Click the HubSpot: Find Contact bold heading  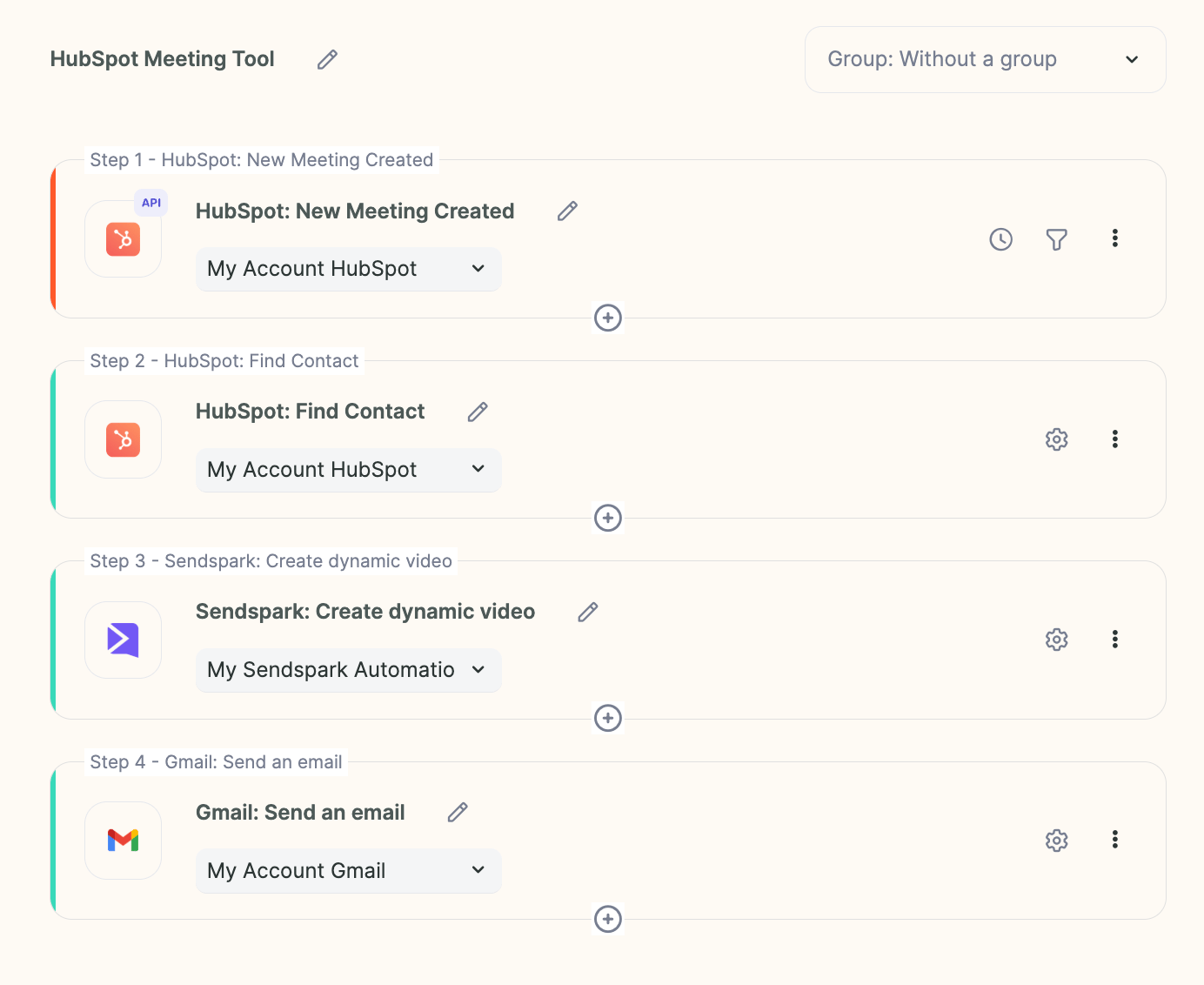311,412
